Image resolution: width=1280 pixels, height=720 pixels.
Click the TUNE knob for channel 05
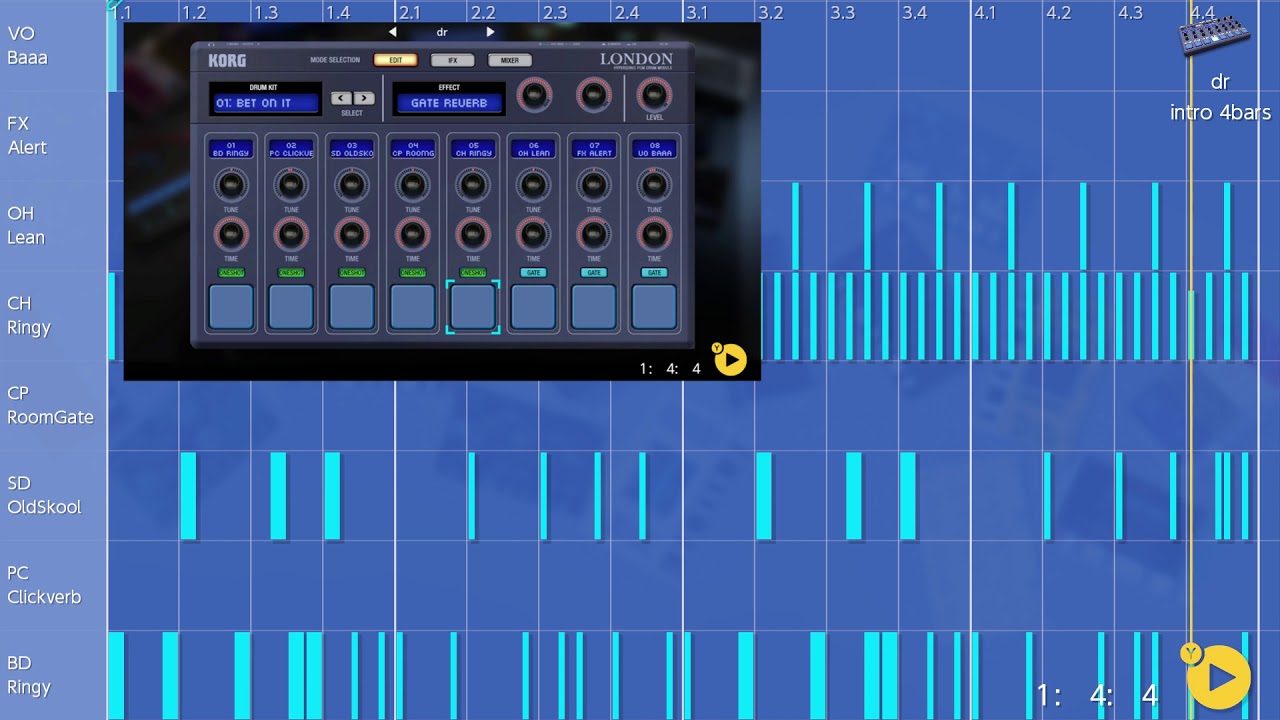(473, 185)
